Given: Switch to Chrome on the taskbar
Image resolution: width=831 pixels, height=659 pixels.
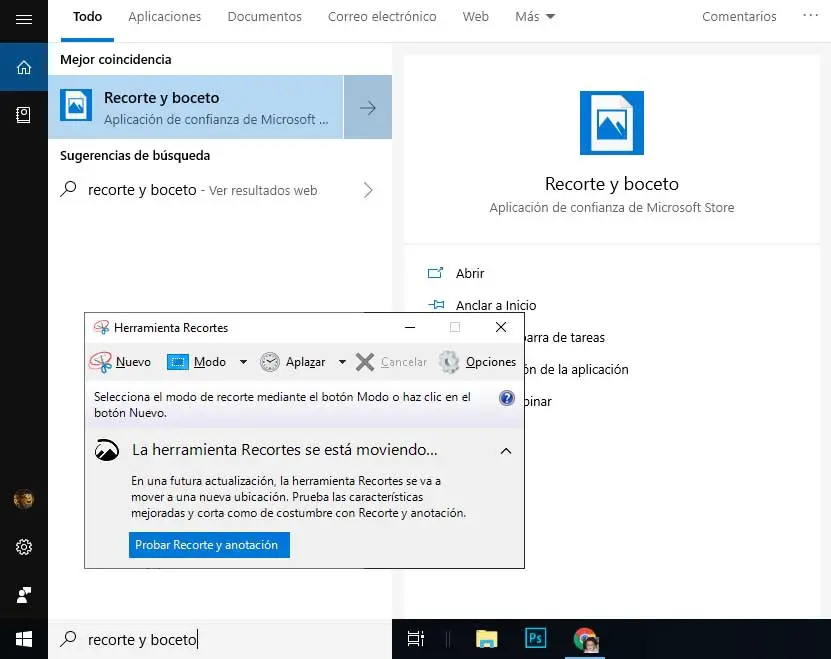Looking at the screenshot, I should 585,639.
